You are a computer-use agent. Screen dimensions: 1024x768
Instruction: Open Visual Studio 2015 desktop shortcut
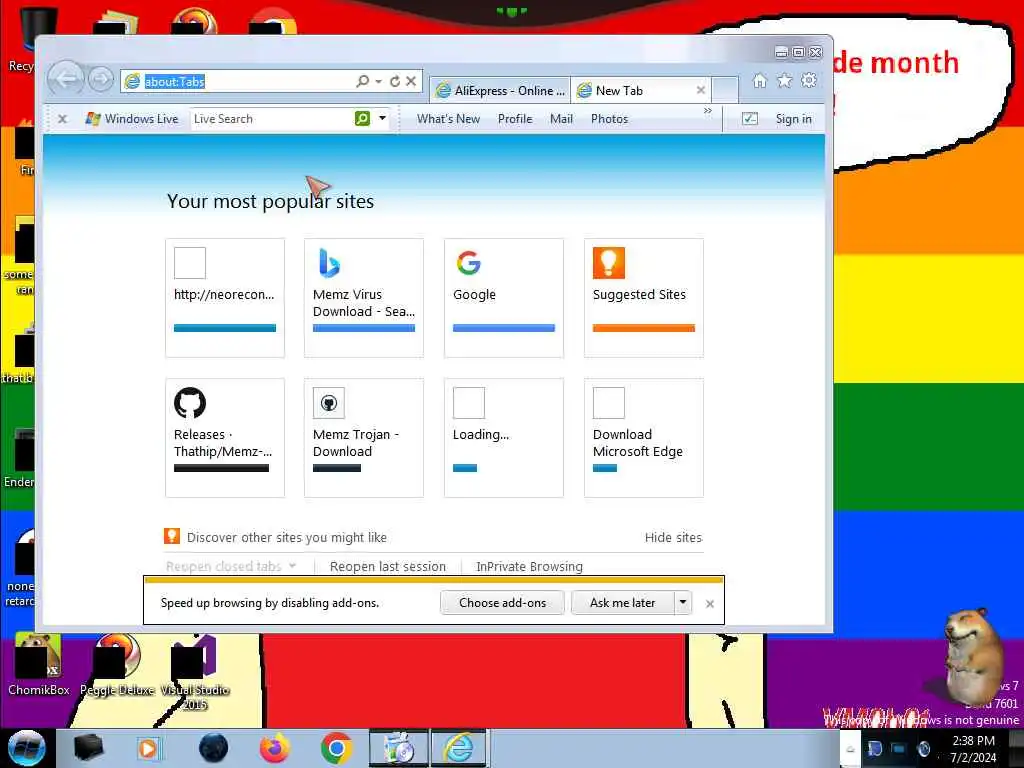coord(195,671)
